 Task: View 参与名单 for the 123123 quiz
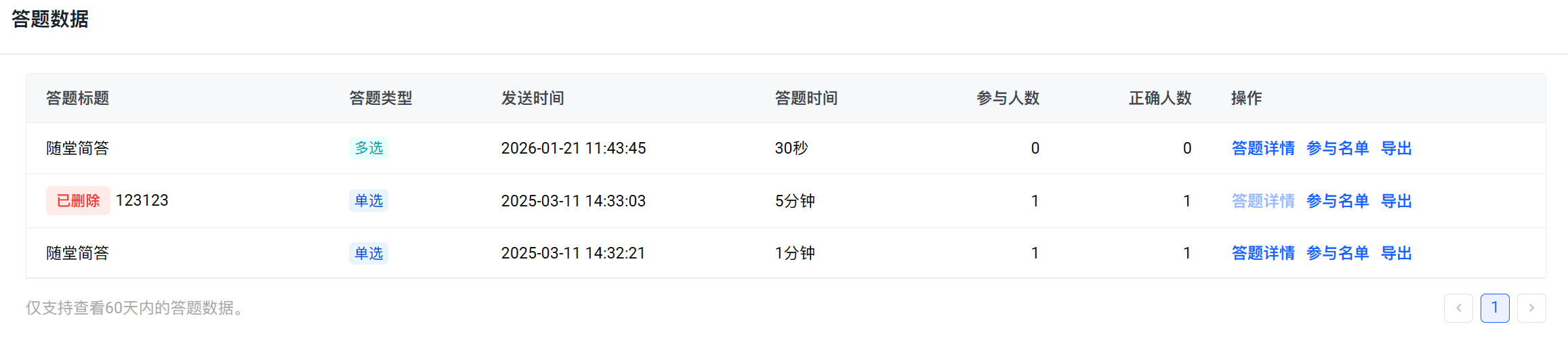coord(1338,201)
